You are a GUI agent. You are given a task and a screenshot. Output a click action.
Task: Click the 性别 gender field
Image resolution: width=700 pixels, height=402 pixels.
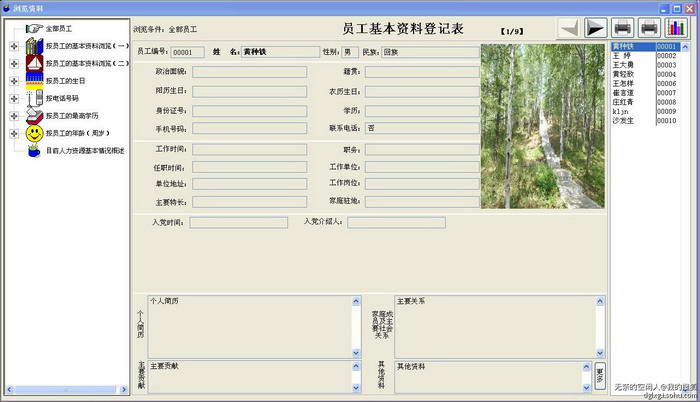(x=350, y=52)
